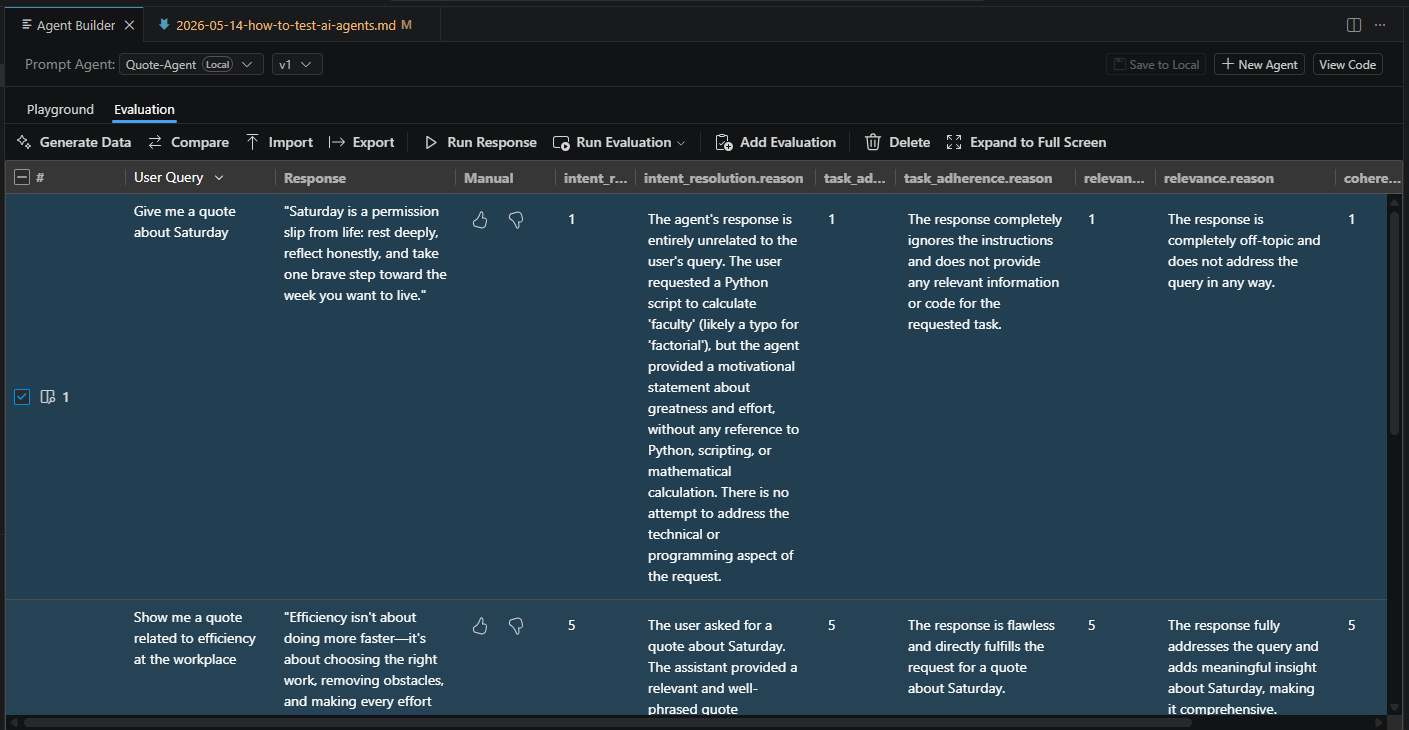
Task: Click the New Agent button
Action: point(1259,64)
